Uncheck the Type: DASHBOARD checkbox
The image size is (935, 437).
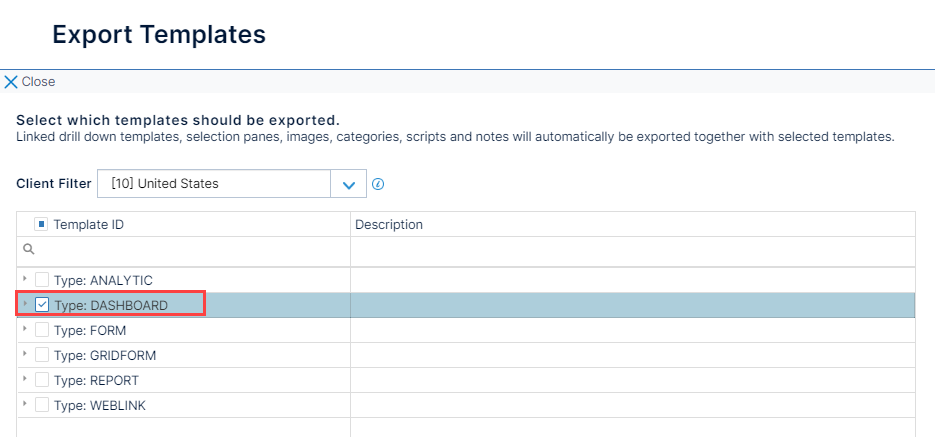[x=42, y=305]
